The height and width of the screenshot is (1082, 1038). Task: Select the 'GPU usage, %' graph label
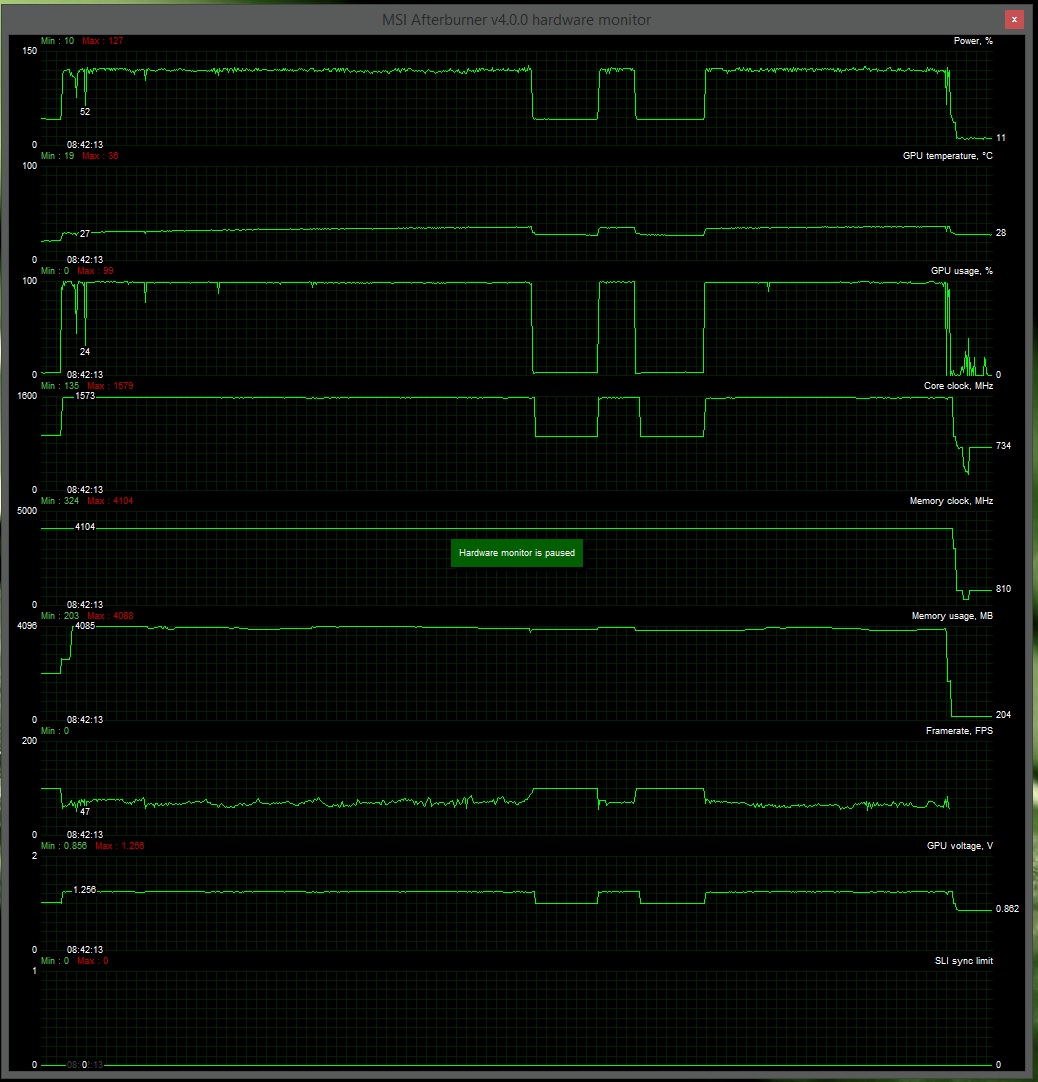point(961,270)
